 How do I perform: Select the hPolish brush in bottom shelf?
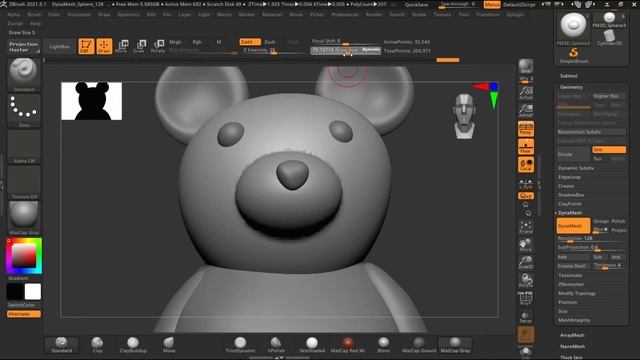pos(276,345)
